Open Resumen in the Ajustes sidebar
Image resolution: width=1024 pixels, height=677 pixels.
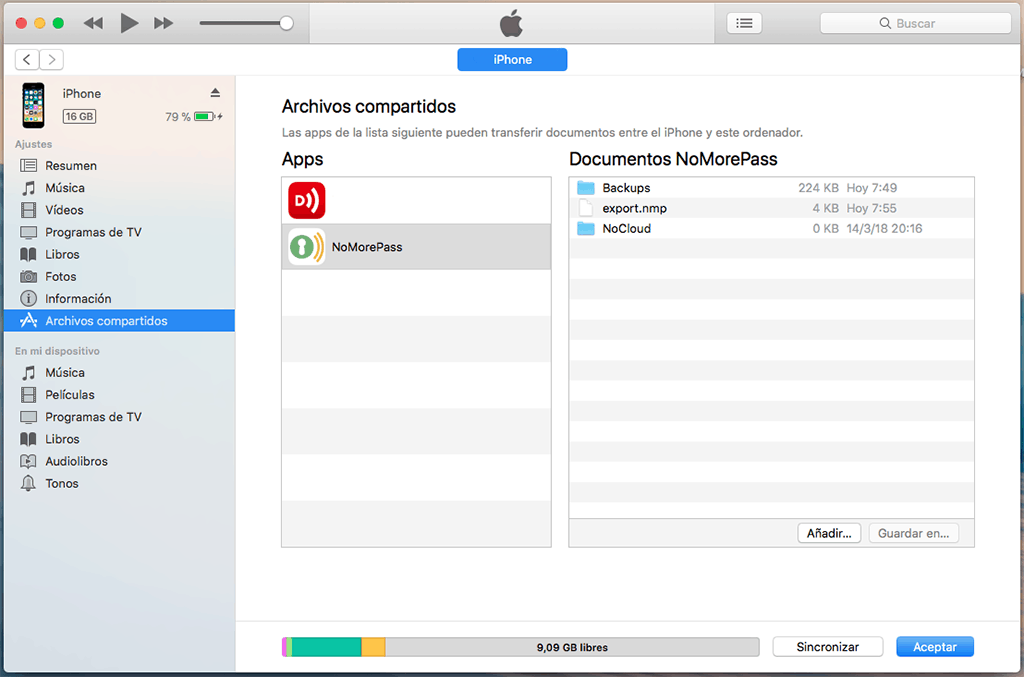[x=120, y=166]
